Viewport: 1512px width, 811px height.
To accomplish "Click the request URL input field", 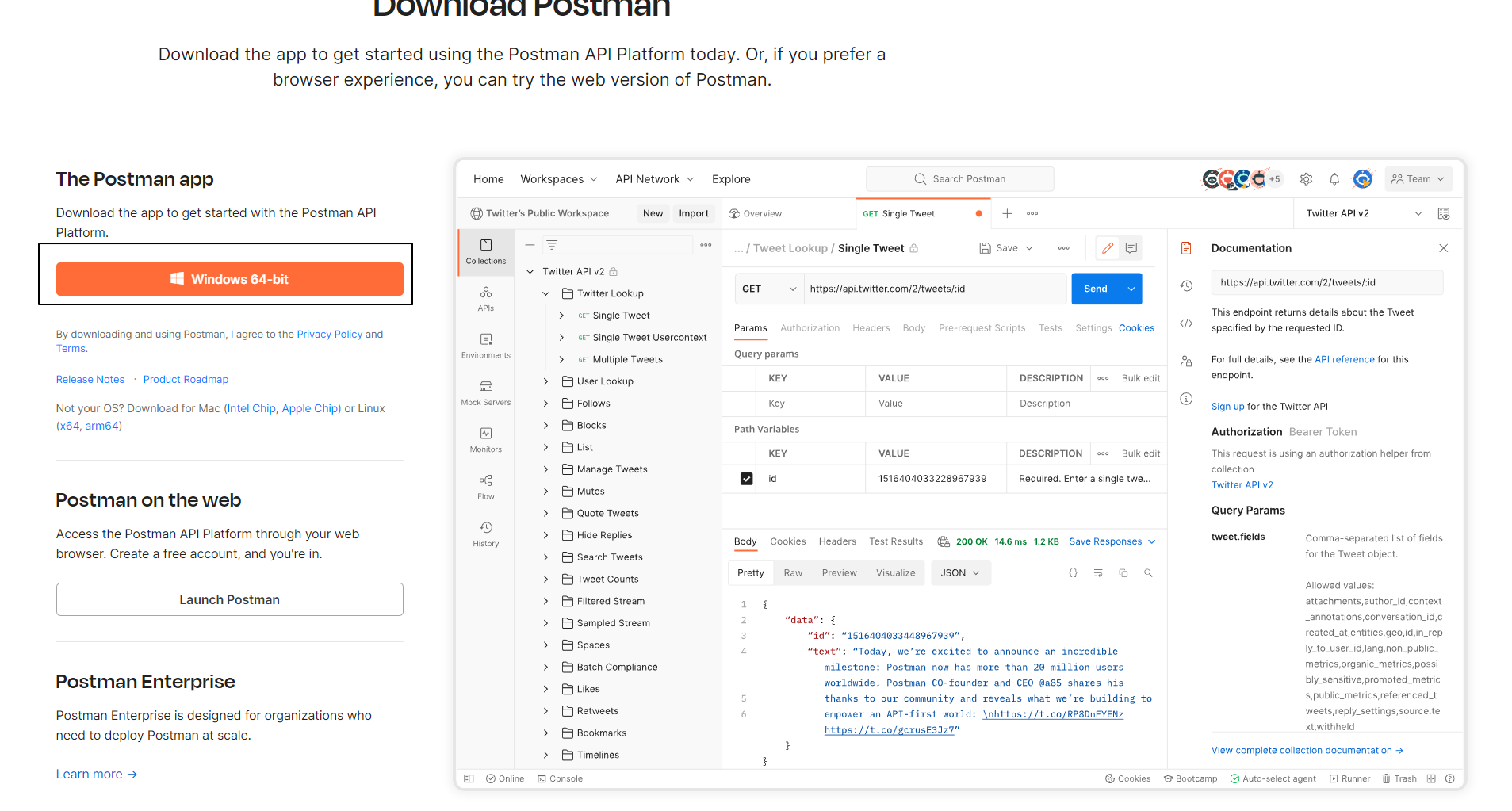I will point(935,289).
